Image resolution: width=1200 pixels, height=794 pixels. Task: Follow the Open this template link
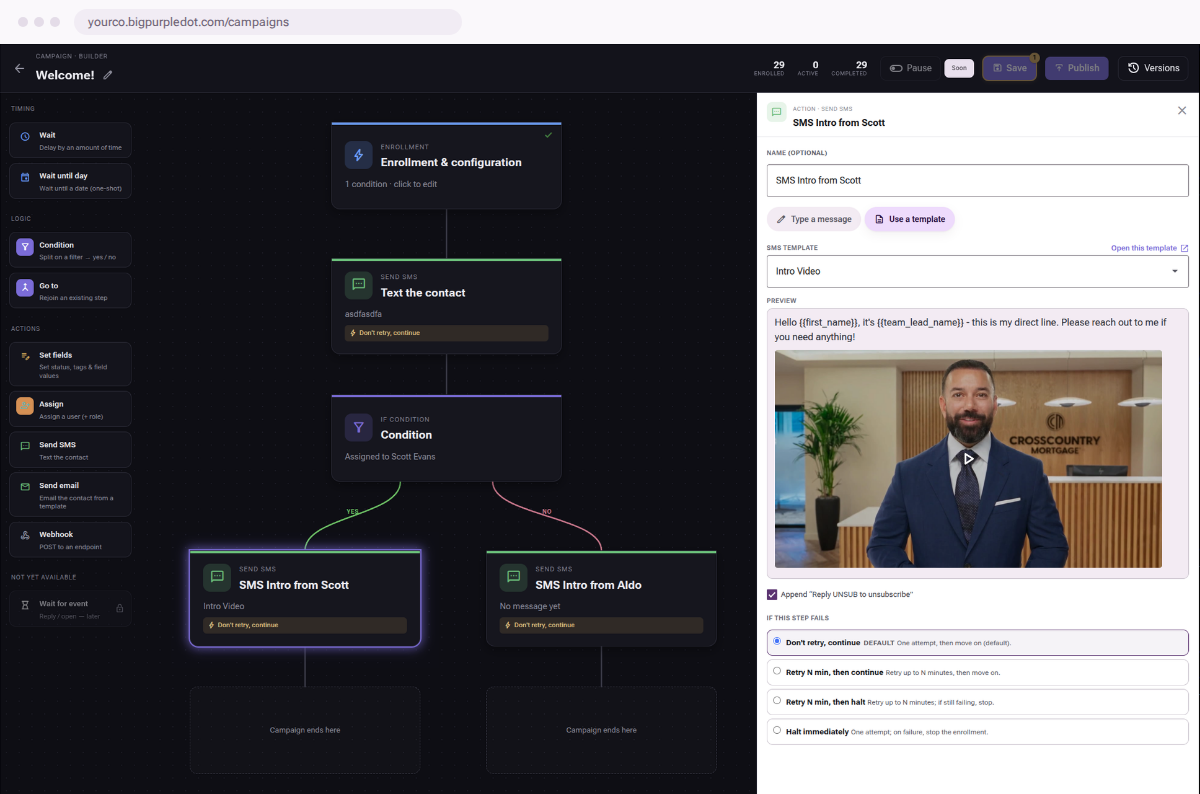click(1149, 248)
